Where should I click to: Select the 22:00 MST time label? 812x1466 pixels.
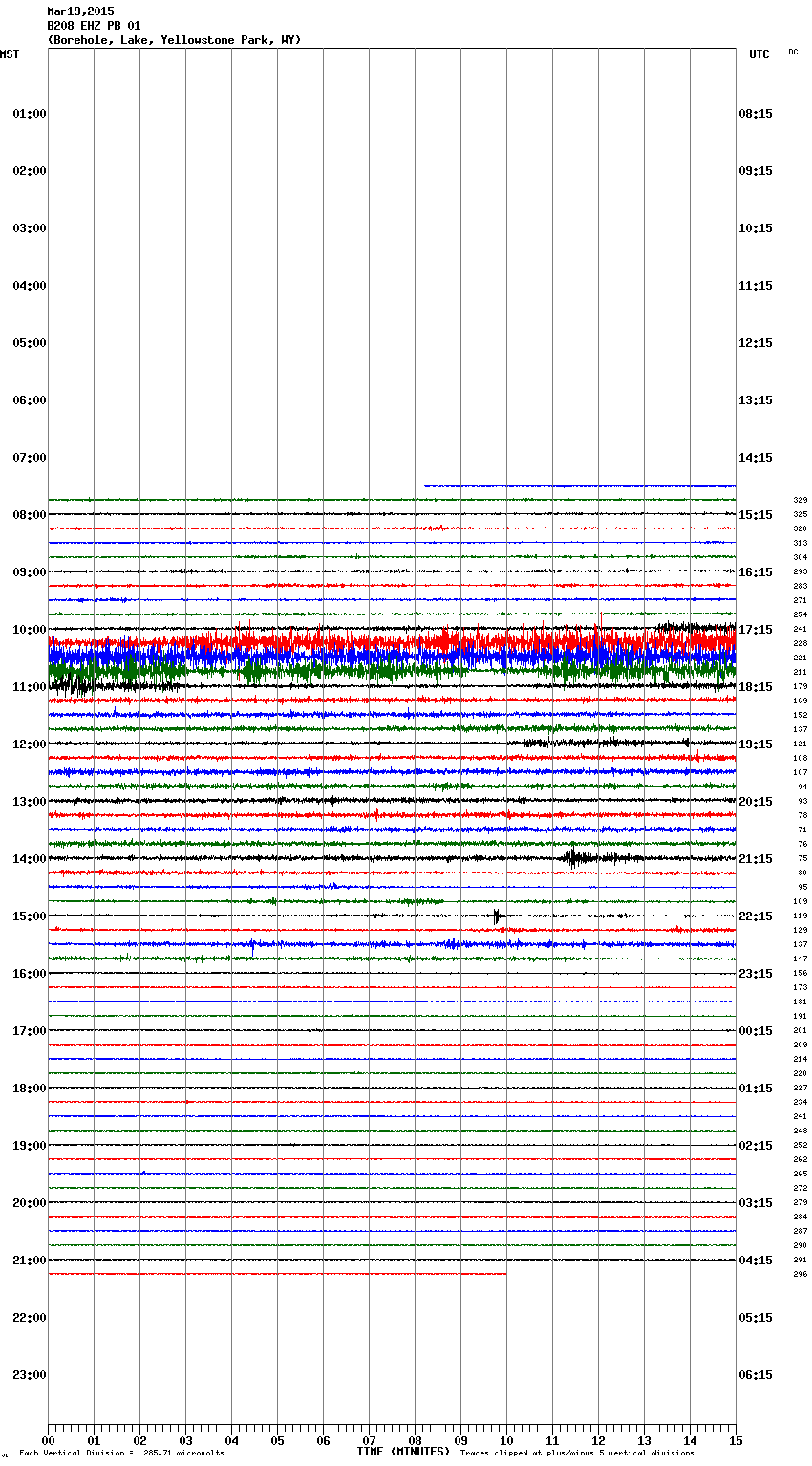coord(30,1318)
